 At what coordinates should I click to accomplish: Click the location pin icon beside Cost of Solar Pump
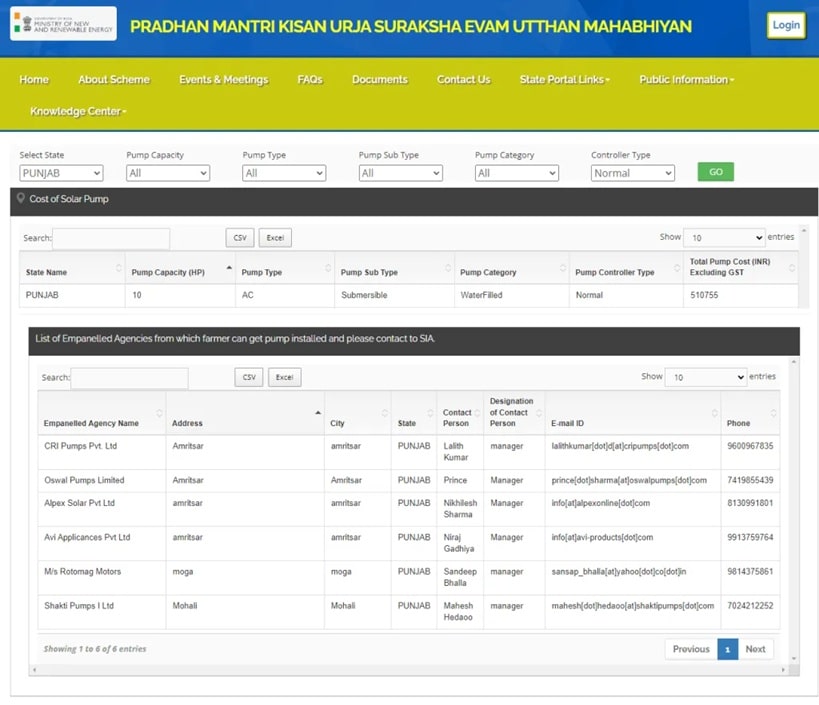click(21, 198)
